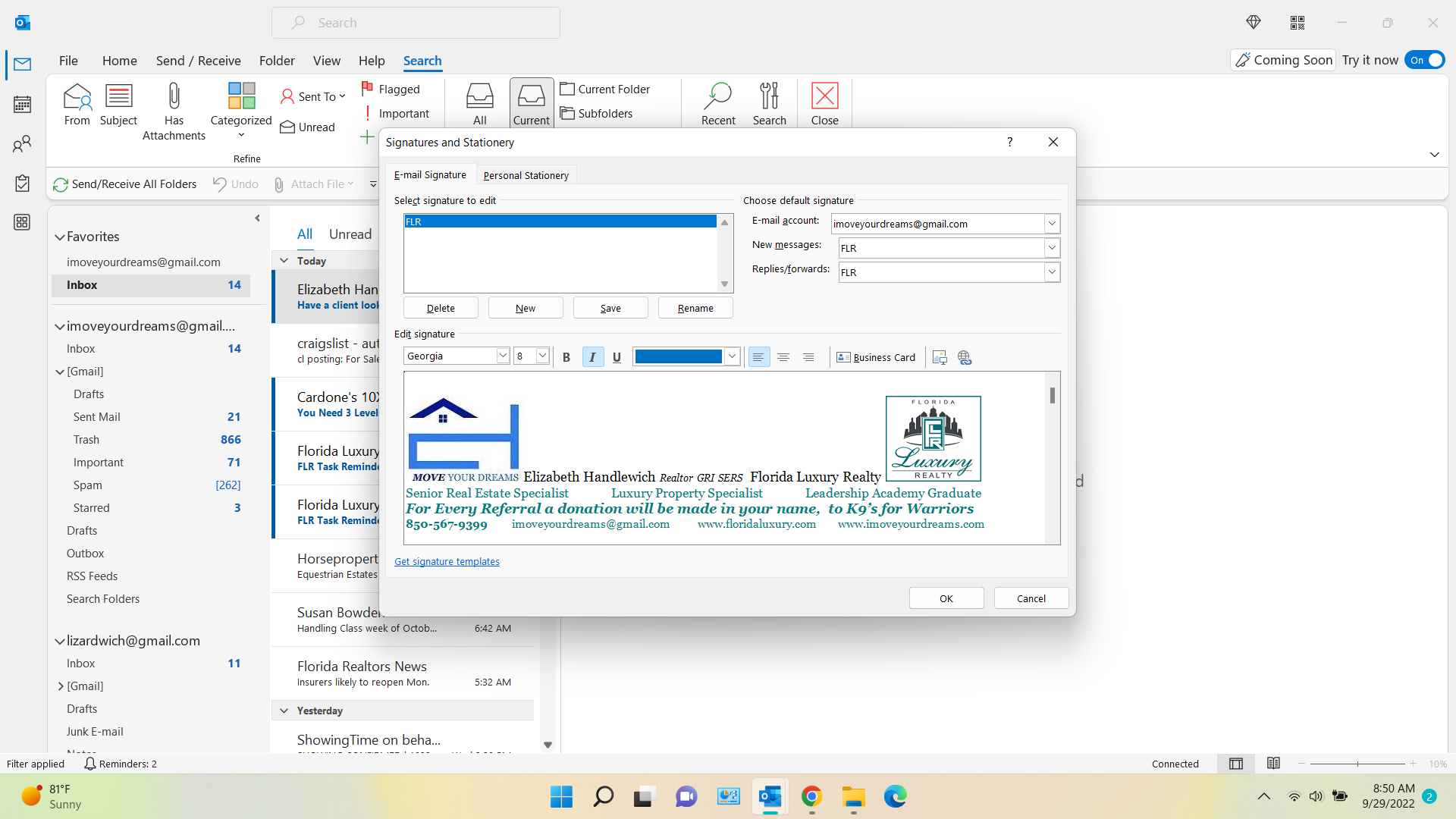Toggle Bold formatting in signature editor
Viewport: 1456px width, 819px height.
(x=566, y=357)
